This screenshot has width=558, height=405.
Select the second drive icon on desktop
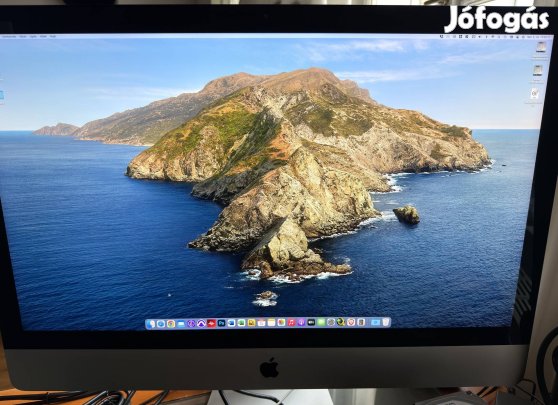[x=538, y=70]
